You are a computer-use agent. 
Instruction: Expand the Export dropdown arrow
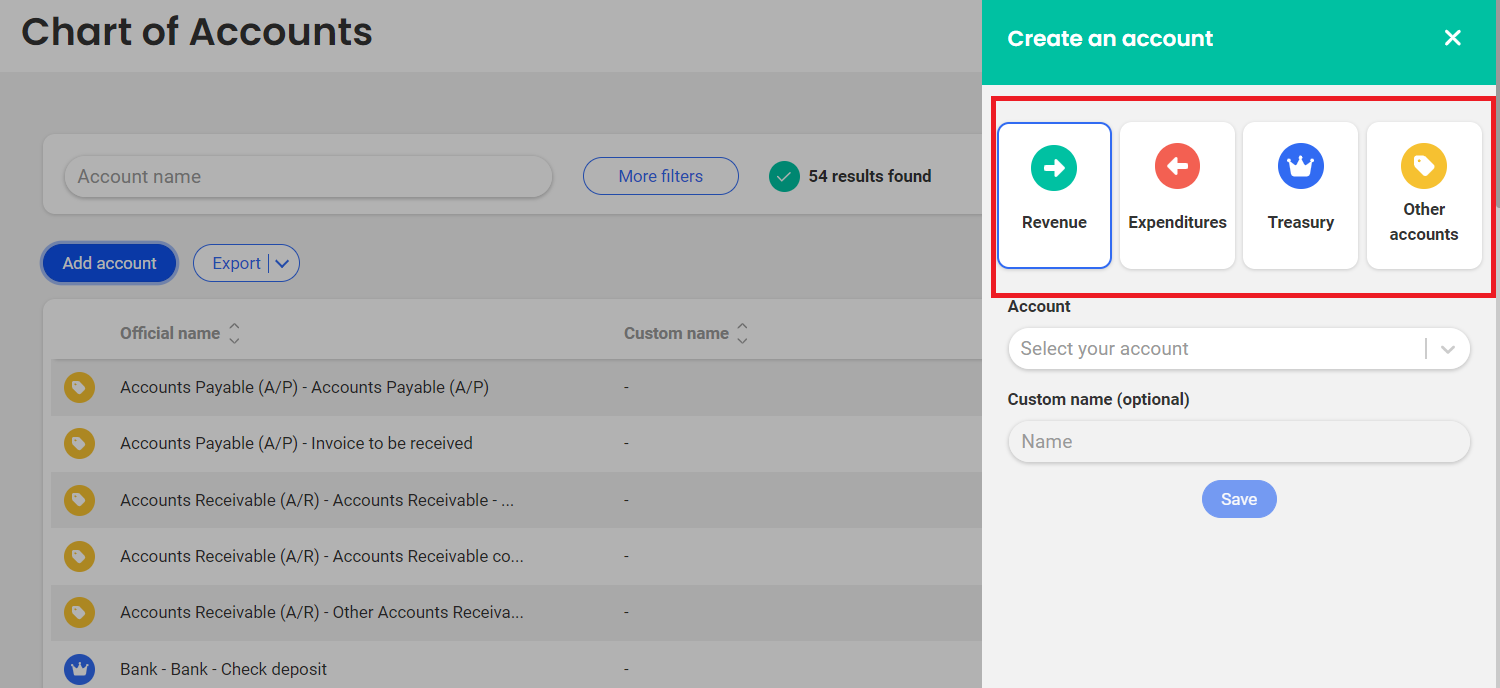tap(282, 264)
